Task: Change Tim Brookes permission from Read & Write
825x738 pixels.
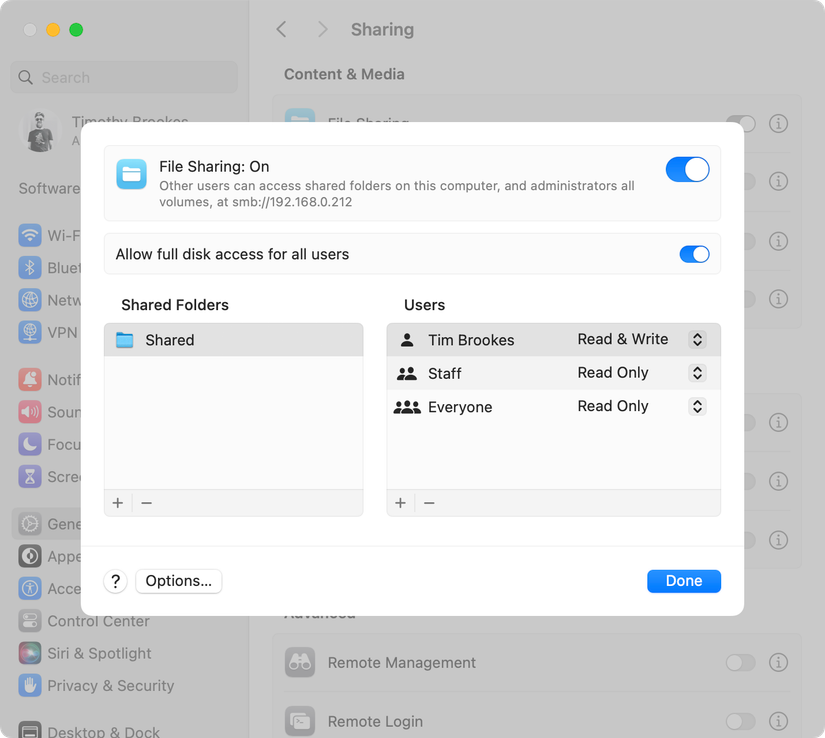Action: point(697,339)
